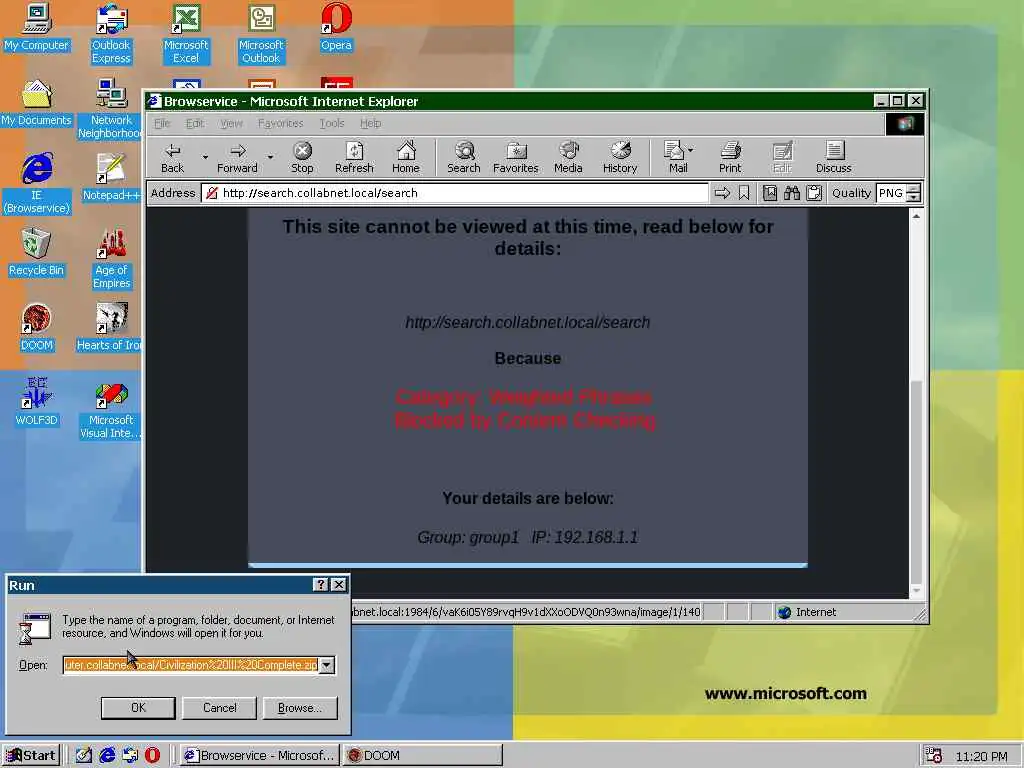The width and height of the screenshot is (1024, 768).
Task: Open the Edit menu
Action: point(195,123)
